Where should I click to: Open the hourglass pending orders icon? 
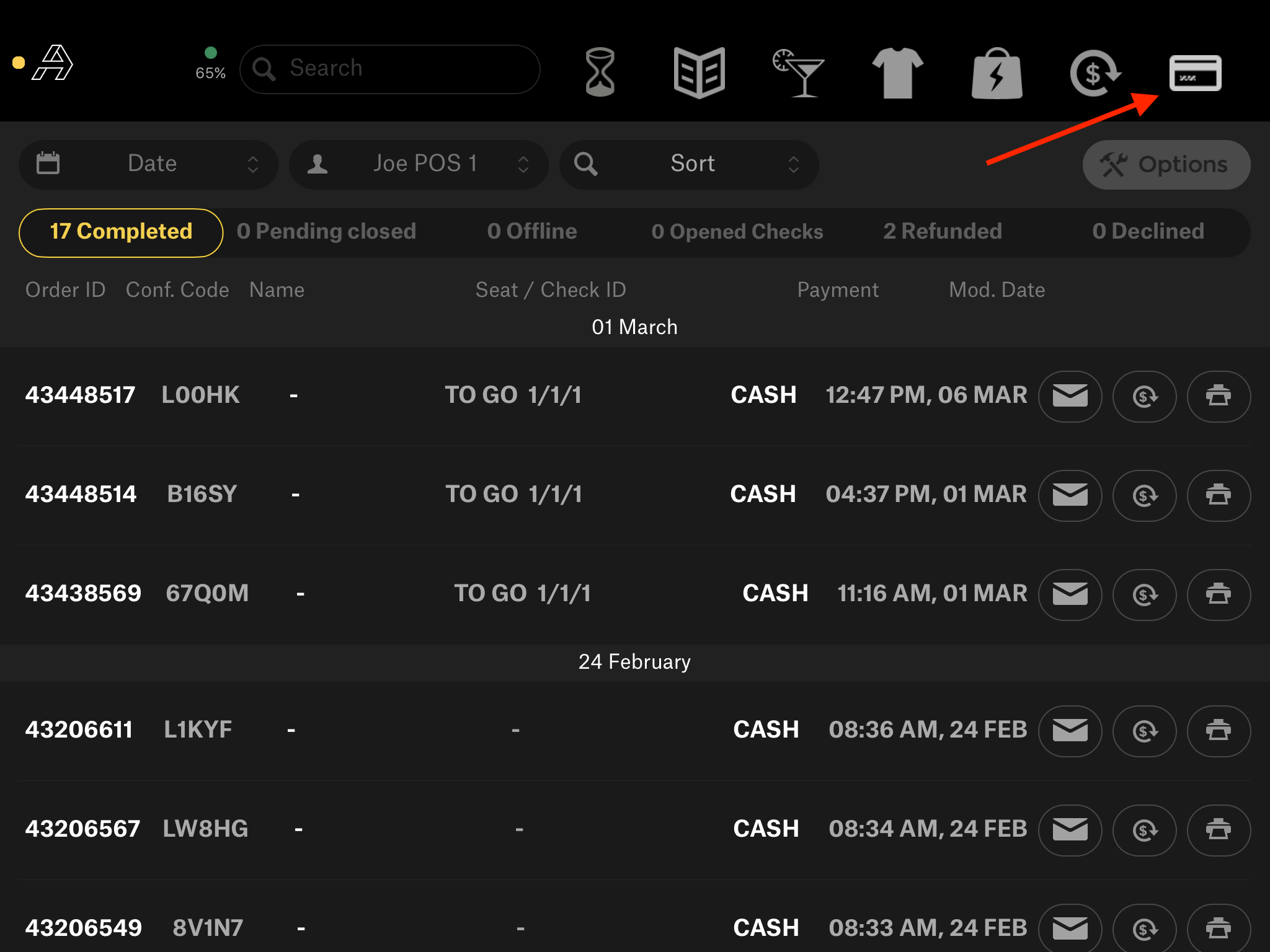click(600, 72)
